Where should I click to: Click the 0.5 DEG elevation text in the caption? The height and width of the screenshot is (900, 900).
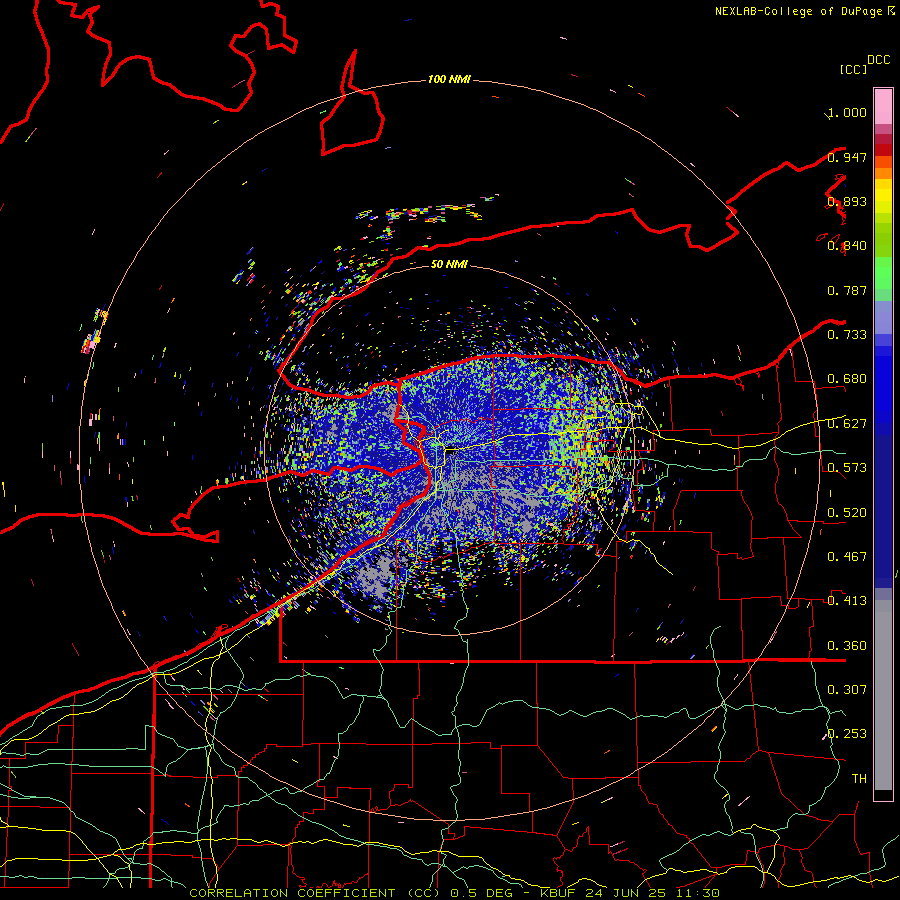point(481,893)
